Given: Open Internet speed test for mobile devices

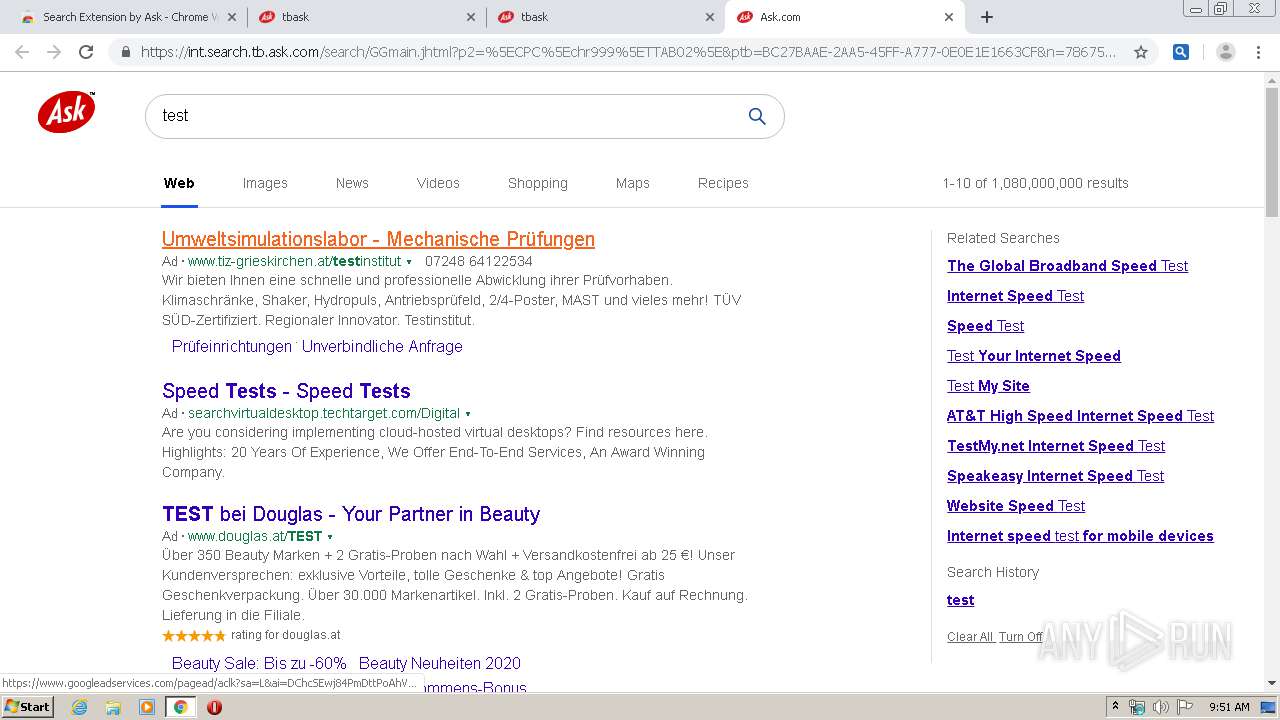Looking at the screenshot, I should 1080,536.
